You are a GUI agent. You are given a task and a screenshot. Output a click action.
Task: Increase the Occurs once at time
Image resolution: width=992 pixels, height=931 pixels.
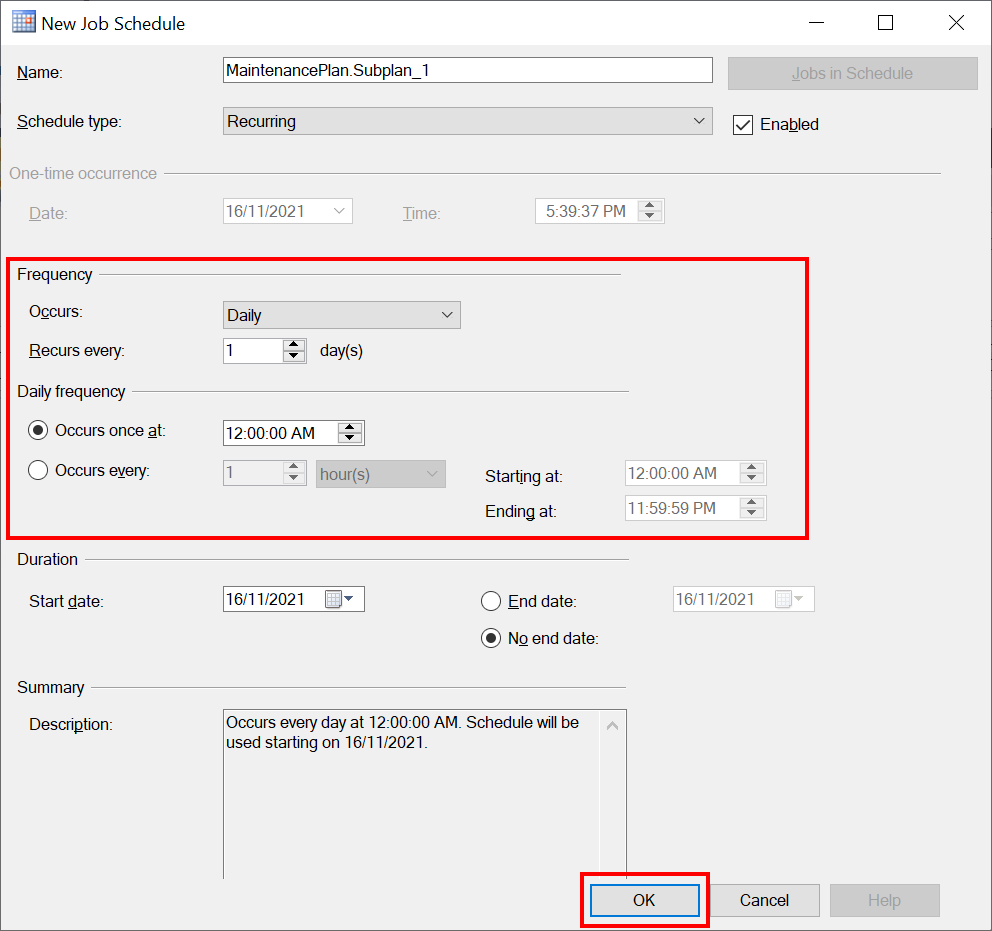pyautogui.click(x=350, y=428)
